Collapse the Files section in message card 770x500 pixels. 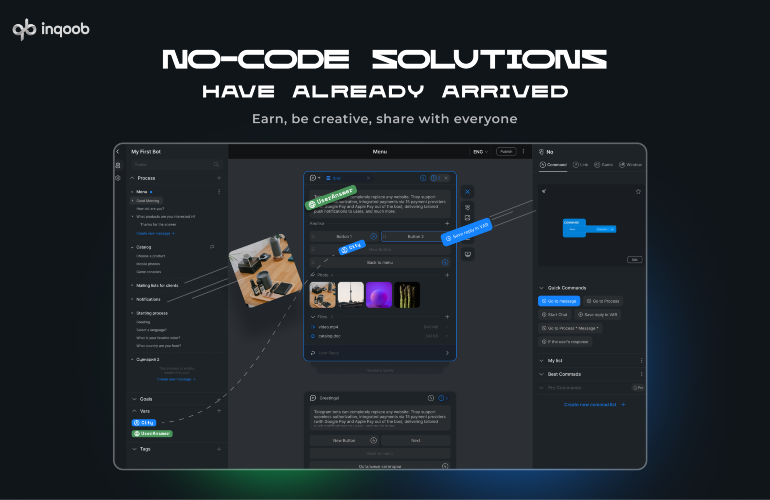pos(313,317)
